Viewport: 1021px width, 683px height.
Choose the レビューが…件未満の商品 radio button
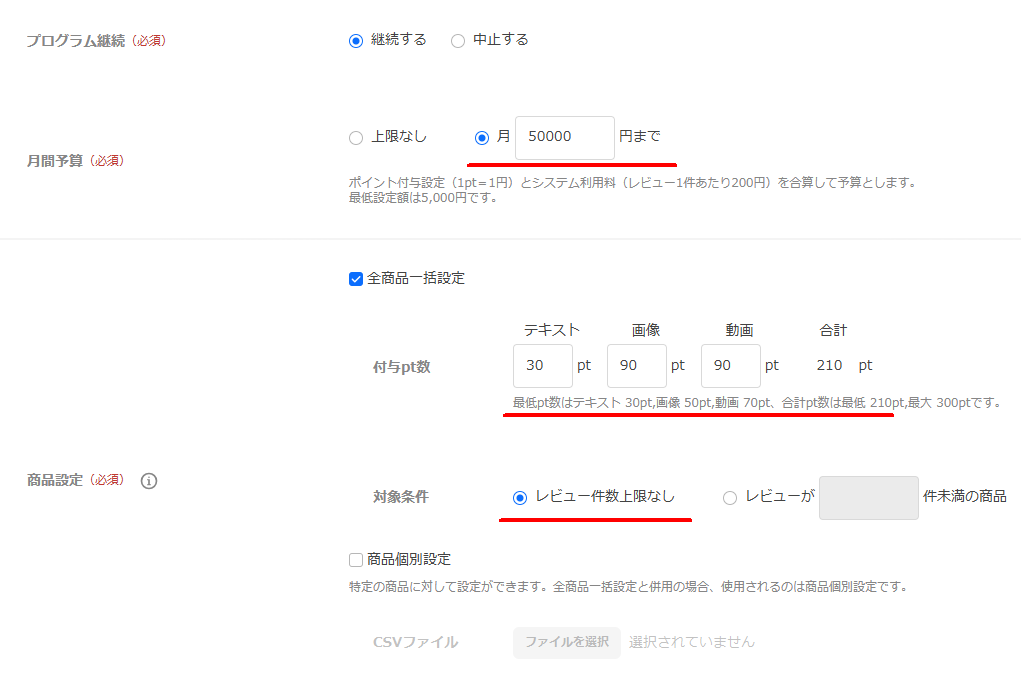(x=730, y=498)
